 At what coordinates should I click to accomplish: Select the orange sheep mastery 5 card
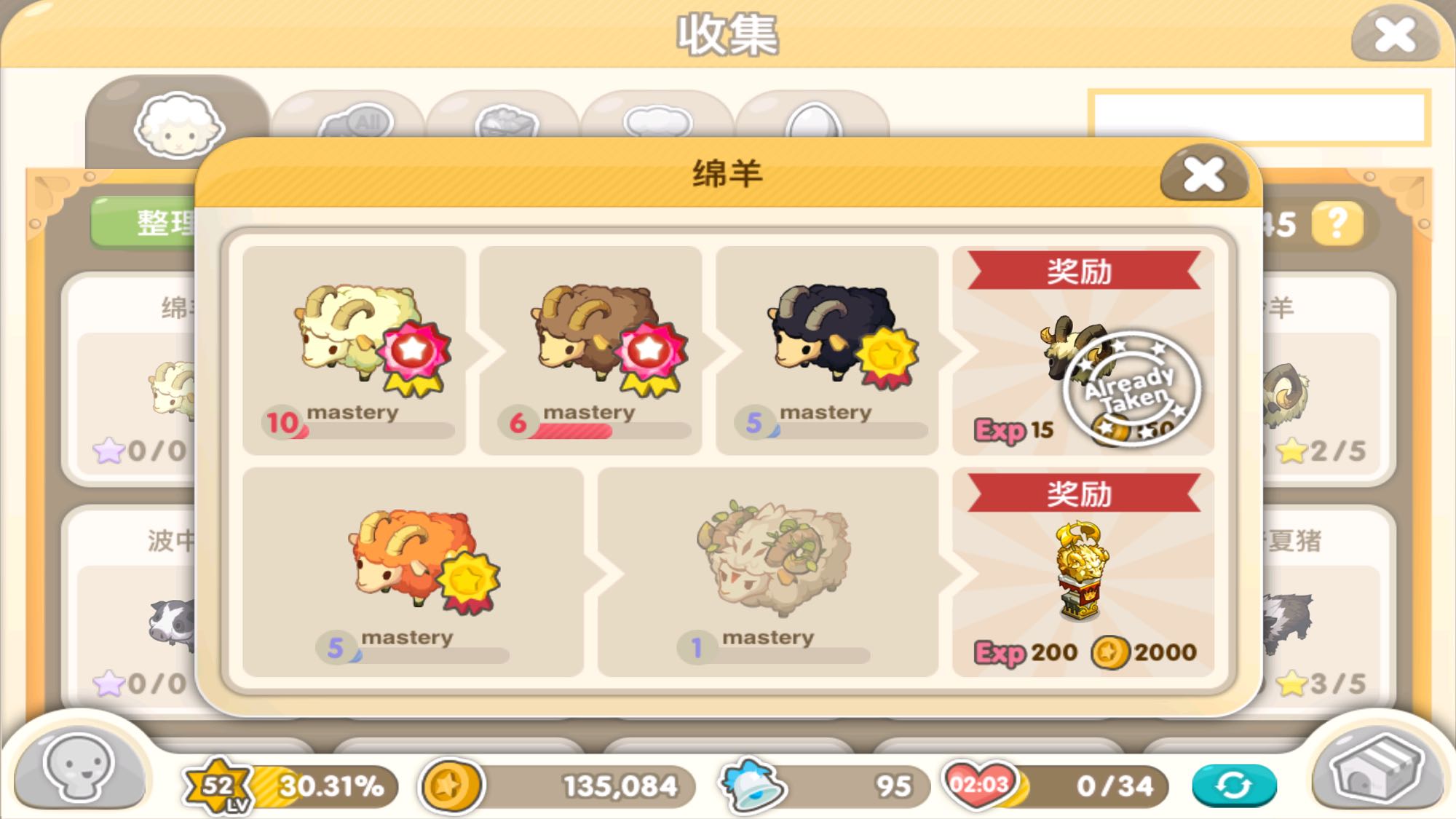(x=413, y=572)
